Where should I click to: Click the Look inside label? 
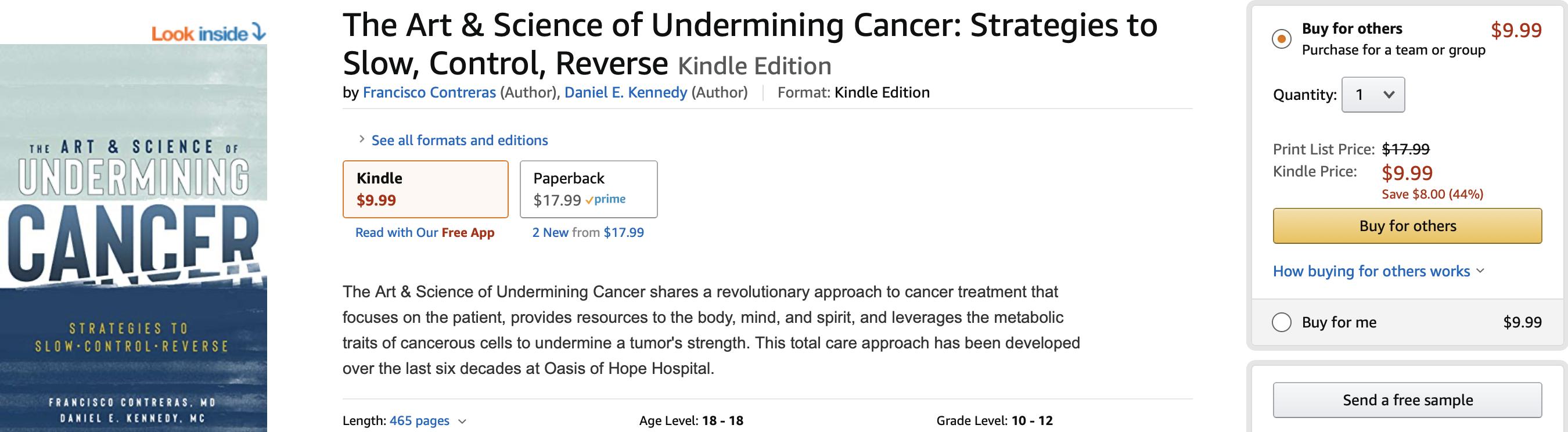tap(199, 34)
